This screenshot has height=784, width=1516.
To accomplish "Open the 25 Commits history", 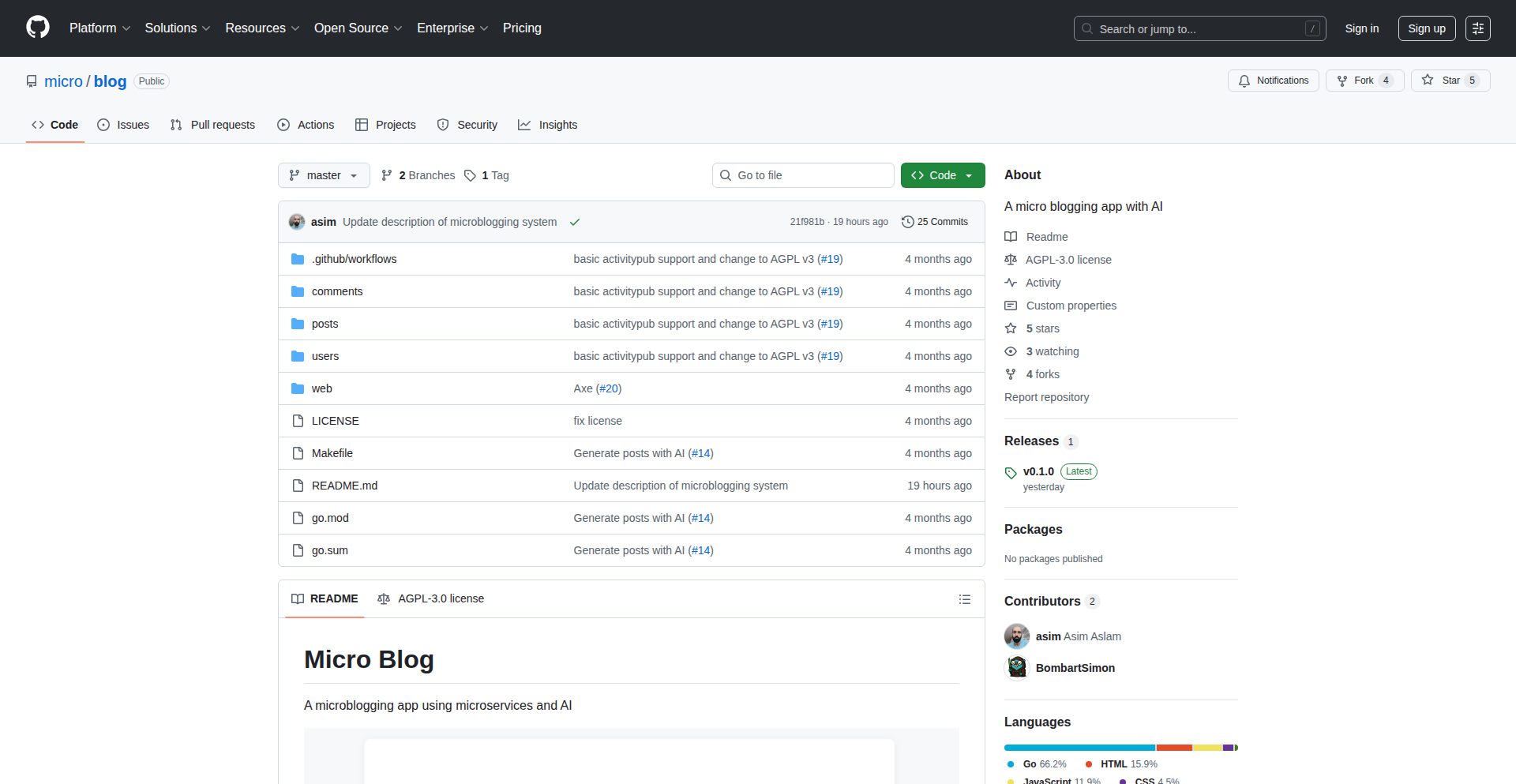I will 935,222.
